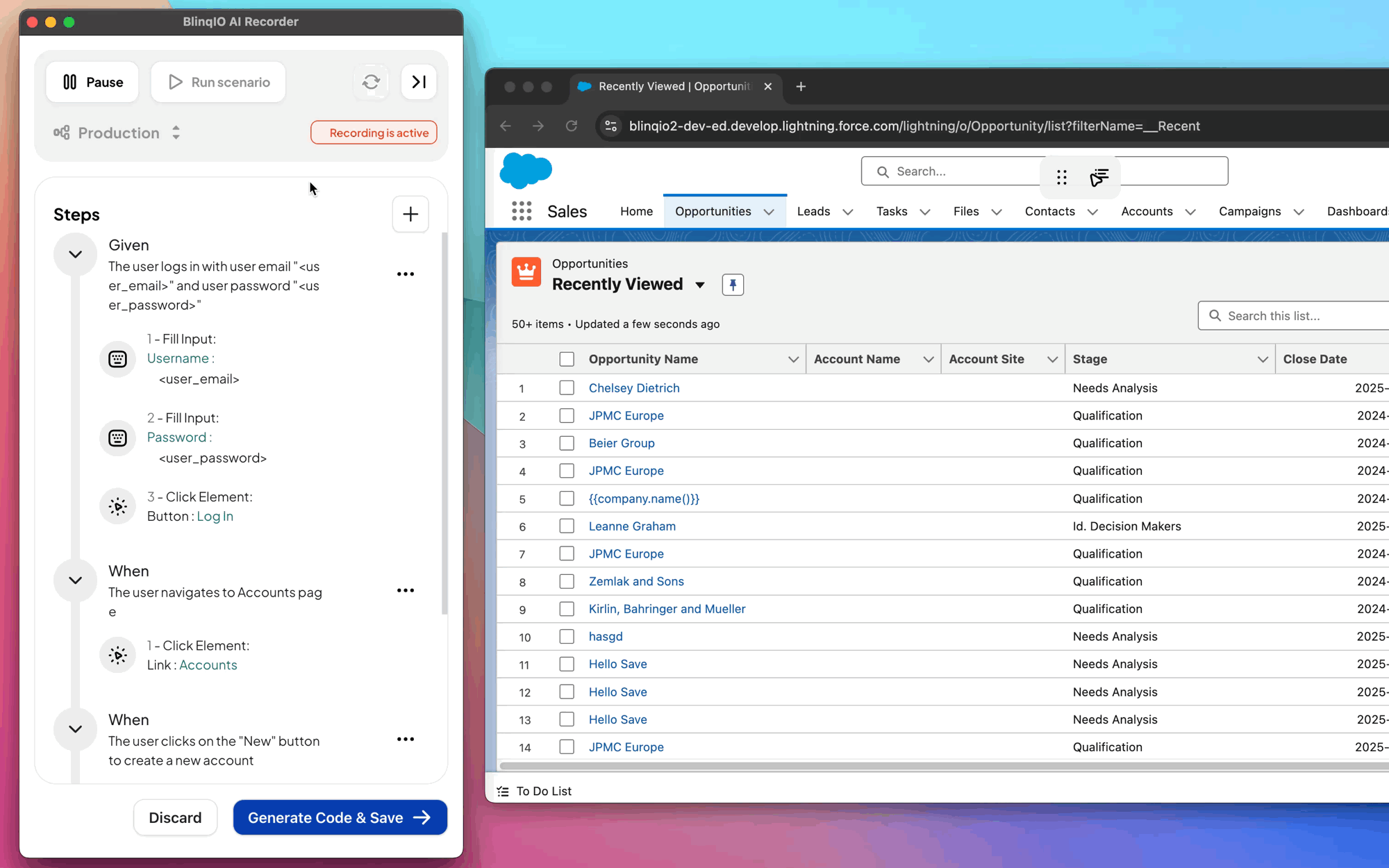
Task: Open the Chelsey Dietrich opportunity link
Action: (x=634, y=387)
